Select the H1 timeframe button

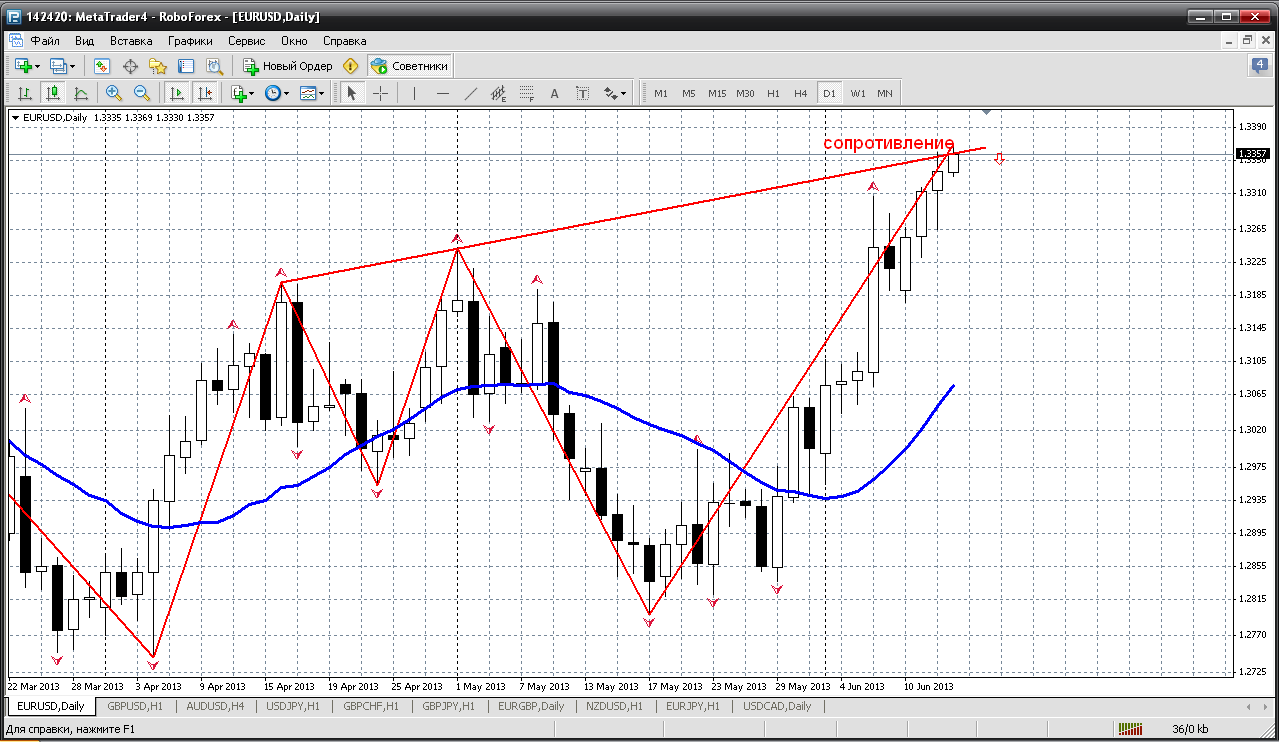pyautogui.click(x=773, y=93)
